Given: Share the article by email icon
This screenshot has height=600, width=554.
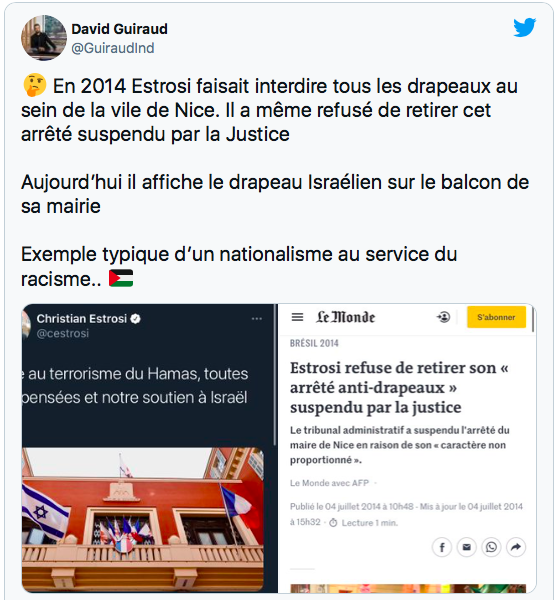Looking at the screenshot, I should click(x=466, y=547).
